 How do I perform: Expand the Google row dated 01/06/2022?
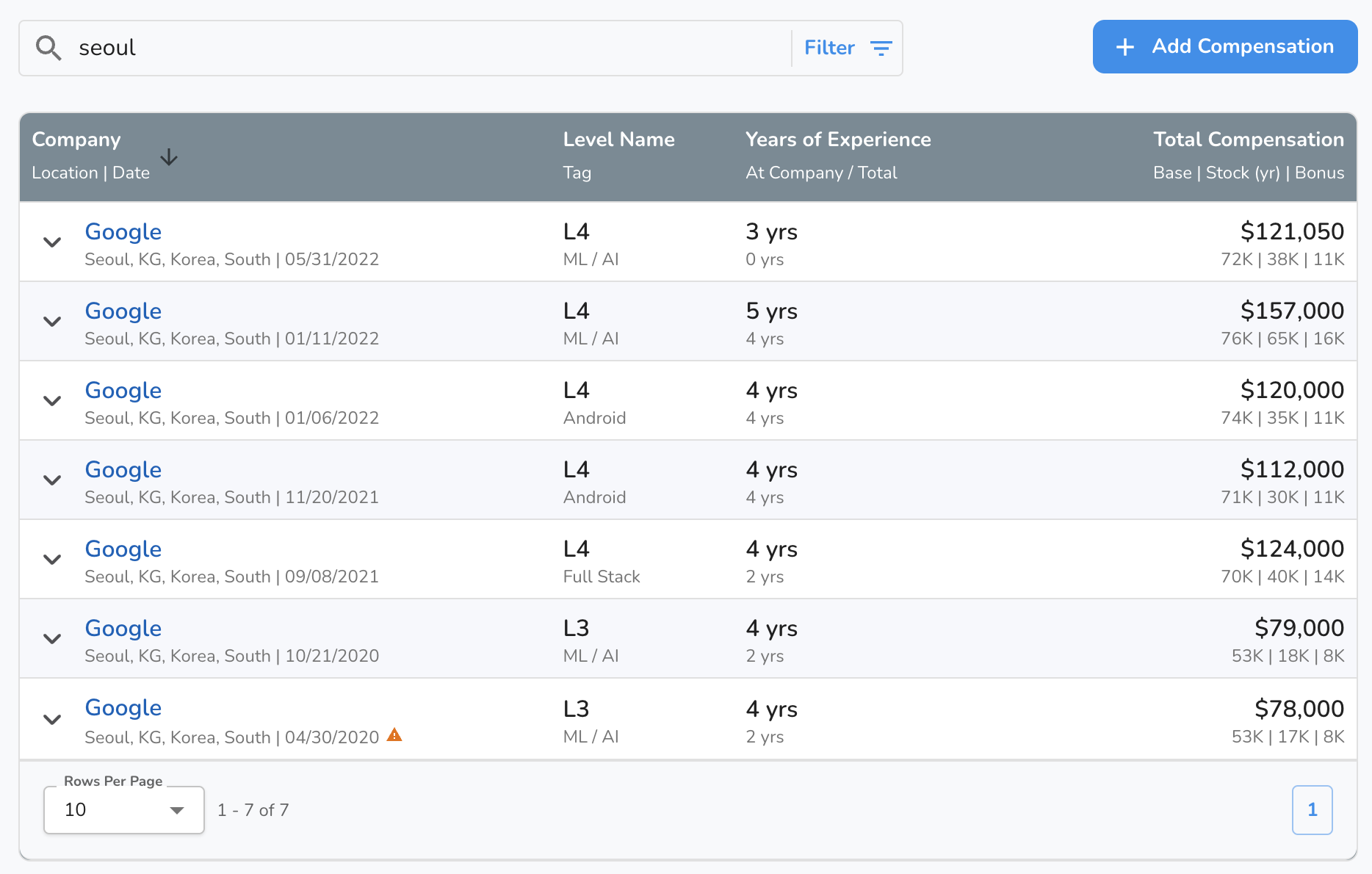(52, 400)
